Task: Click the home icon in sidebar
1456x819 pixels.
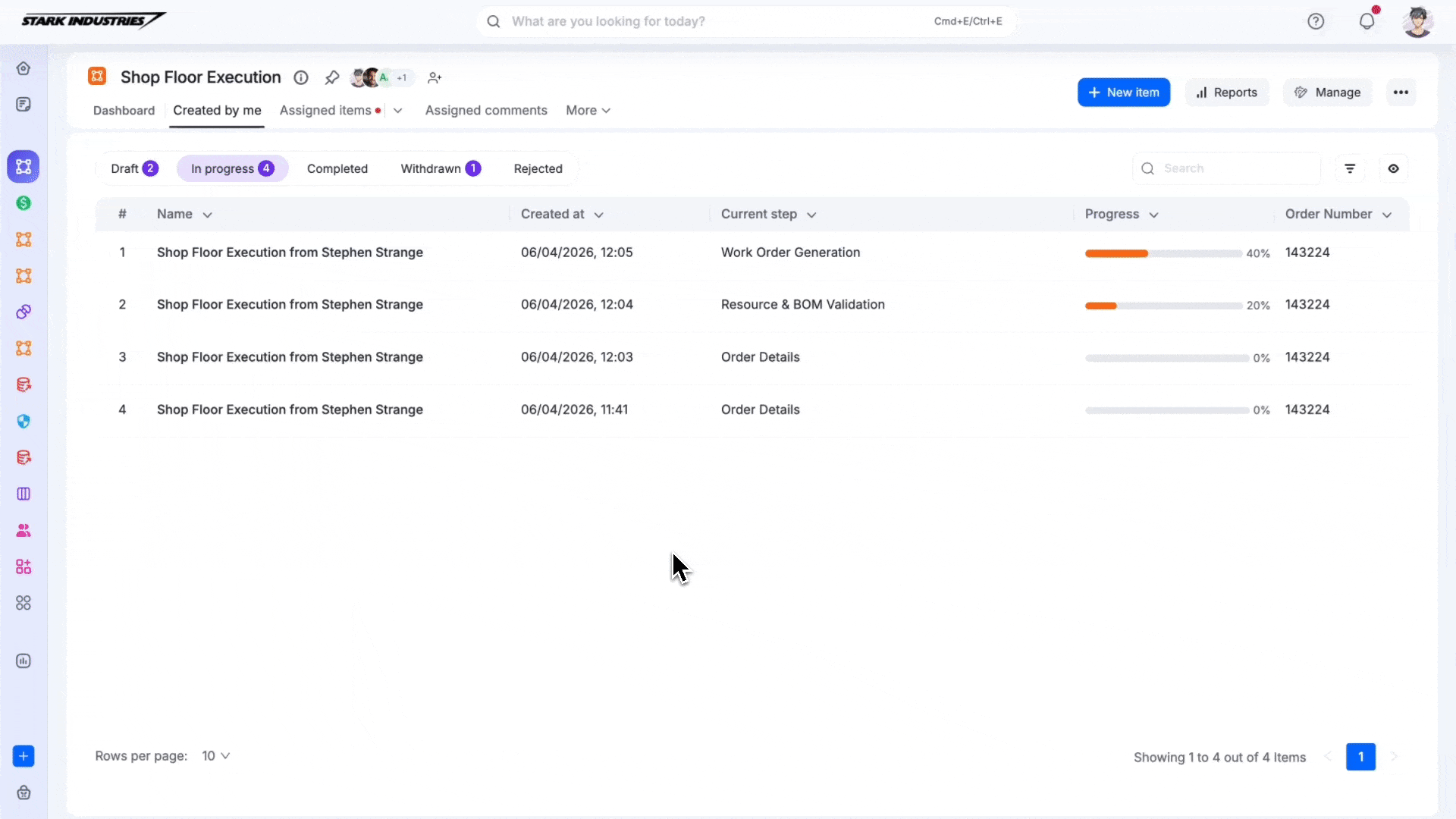Action: (x=24, y=68)
